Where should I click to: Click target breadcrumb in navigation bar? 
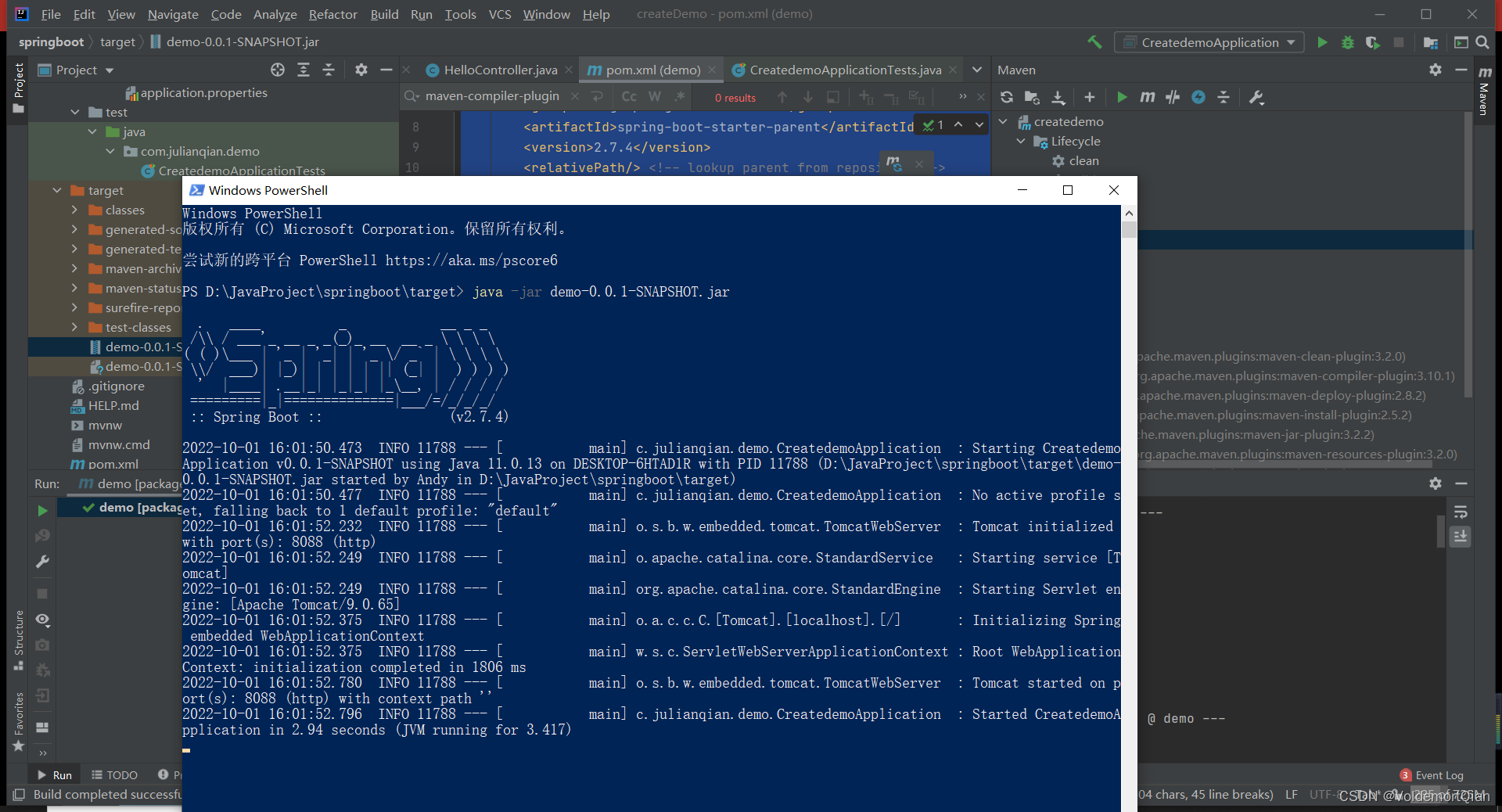[x=117, y=41]
